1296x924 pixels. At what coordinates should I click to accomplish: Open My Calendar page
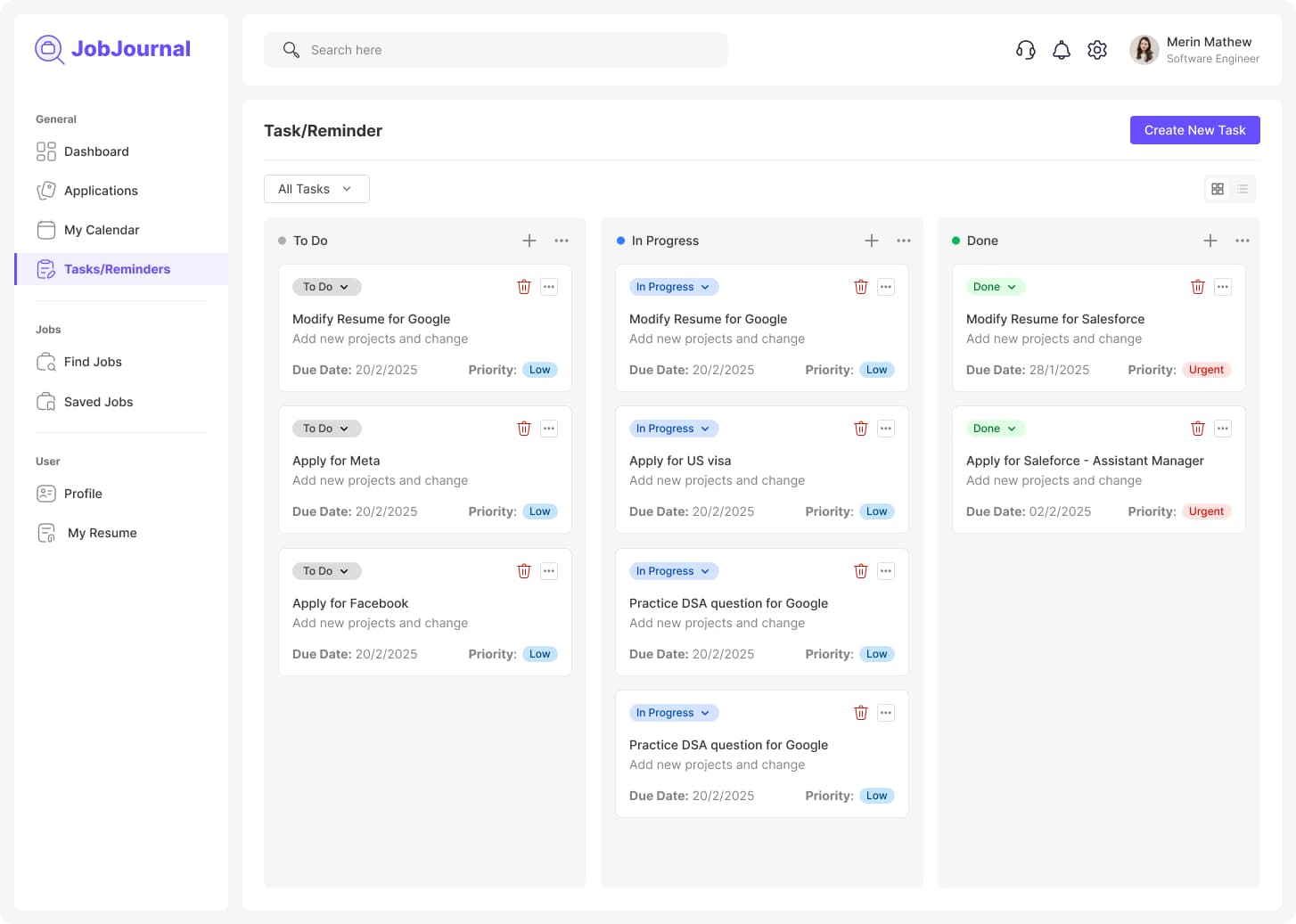pyautogui.click(x=121, y=230)
